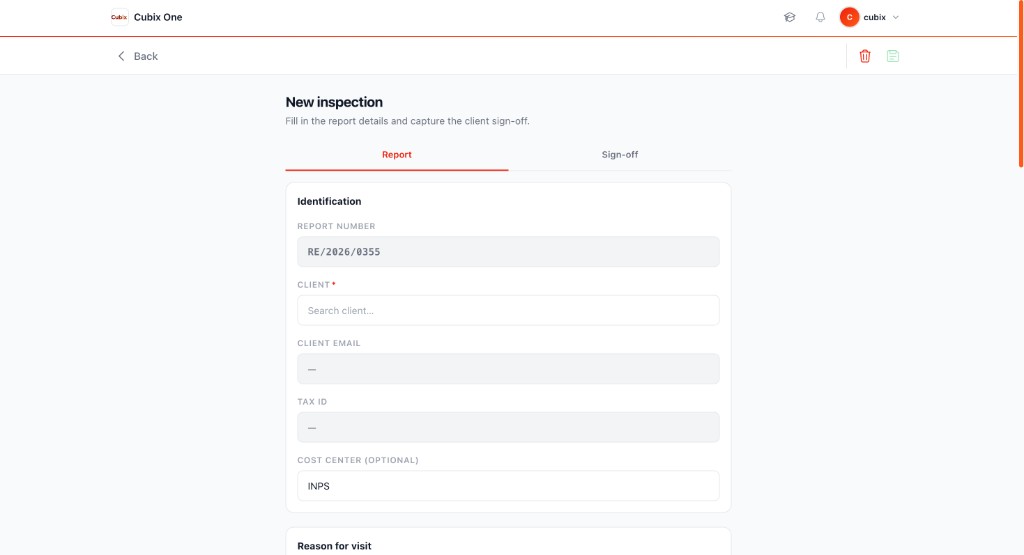Click the page vertical scrollbar thumb

(1021, 84)
